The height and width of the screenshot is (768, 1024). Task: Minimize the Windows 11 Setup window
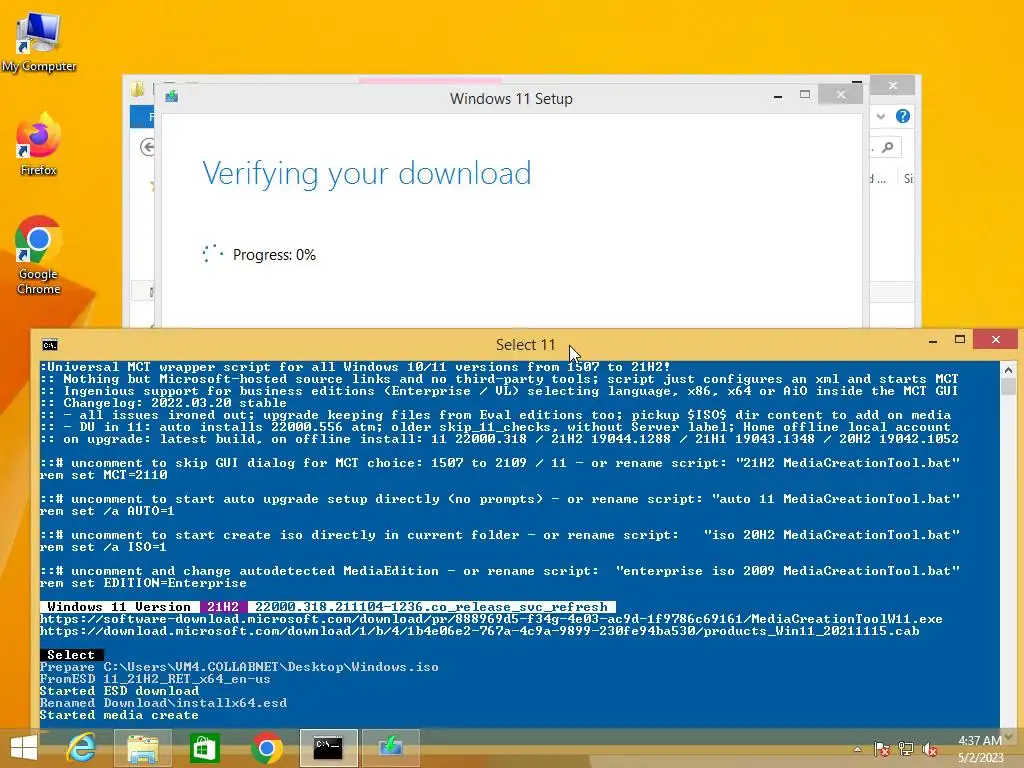[x=777, y=96]
